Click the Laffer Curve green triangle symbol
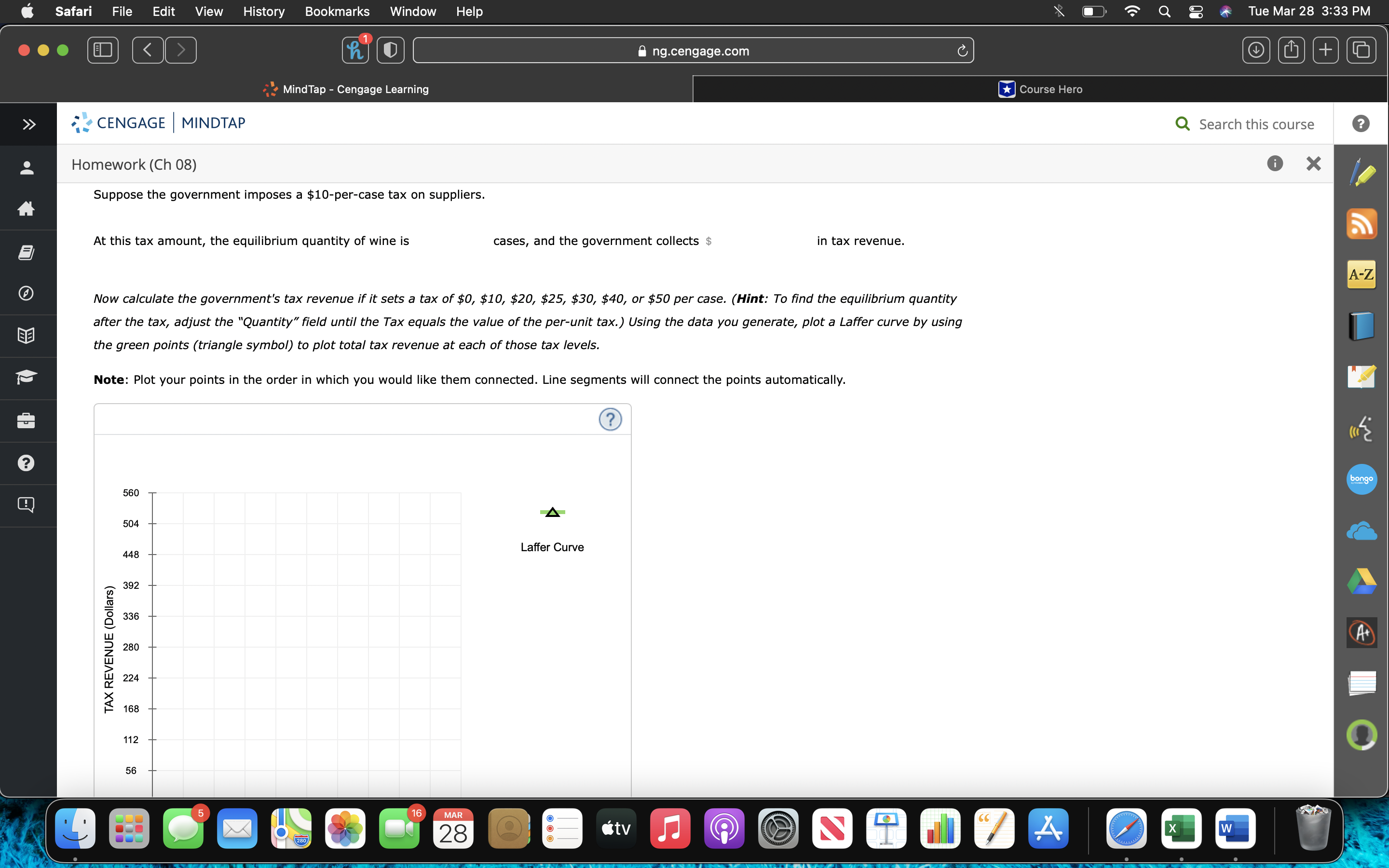Image resolution: width=1389 pixels, height=868 pixels. [552, 512]
